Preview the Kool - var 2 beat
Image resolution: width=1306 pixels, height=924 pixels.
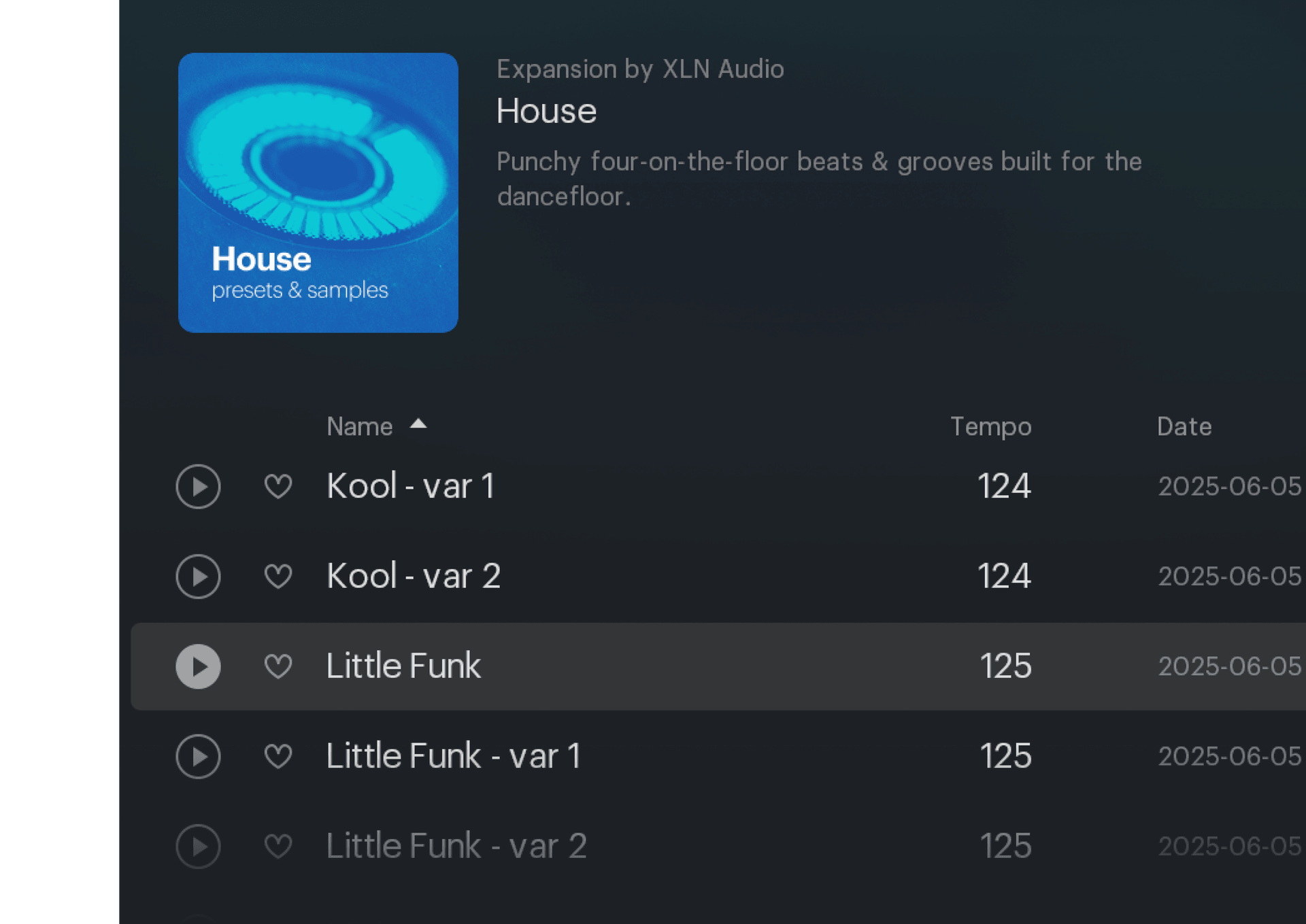(x=198, y=577)
